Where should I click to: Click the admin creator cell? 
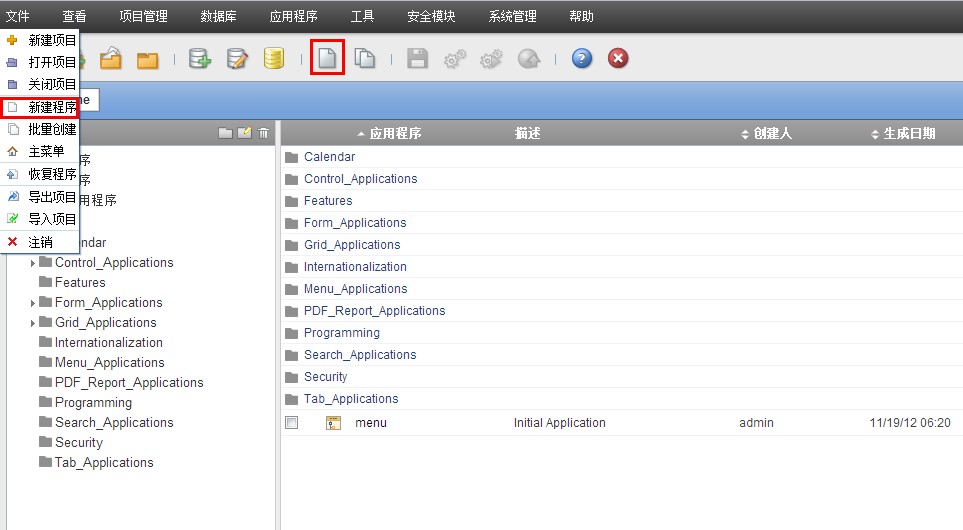[756, 423]
